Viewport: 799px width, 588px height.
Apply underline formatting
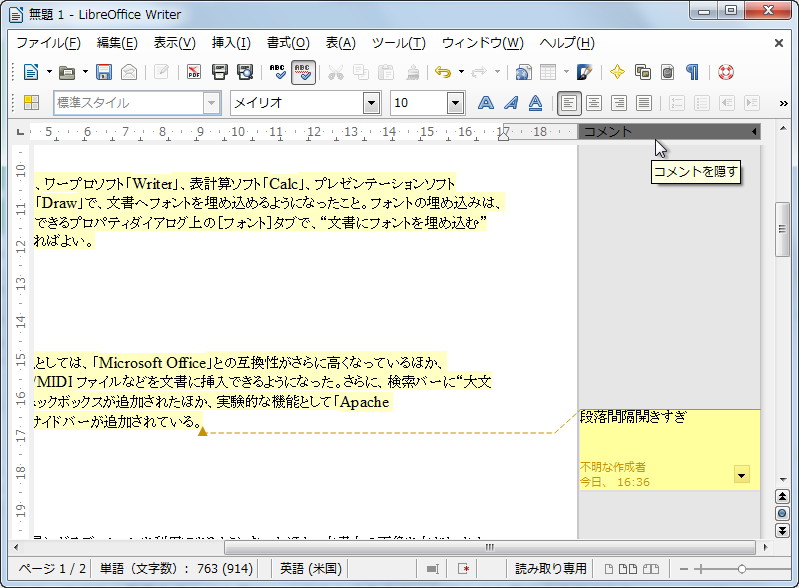(x=535, y=103)
